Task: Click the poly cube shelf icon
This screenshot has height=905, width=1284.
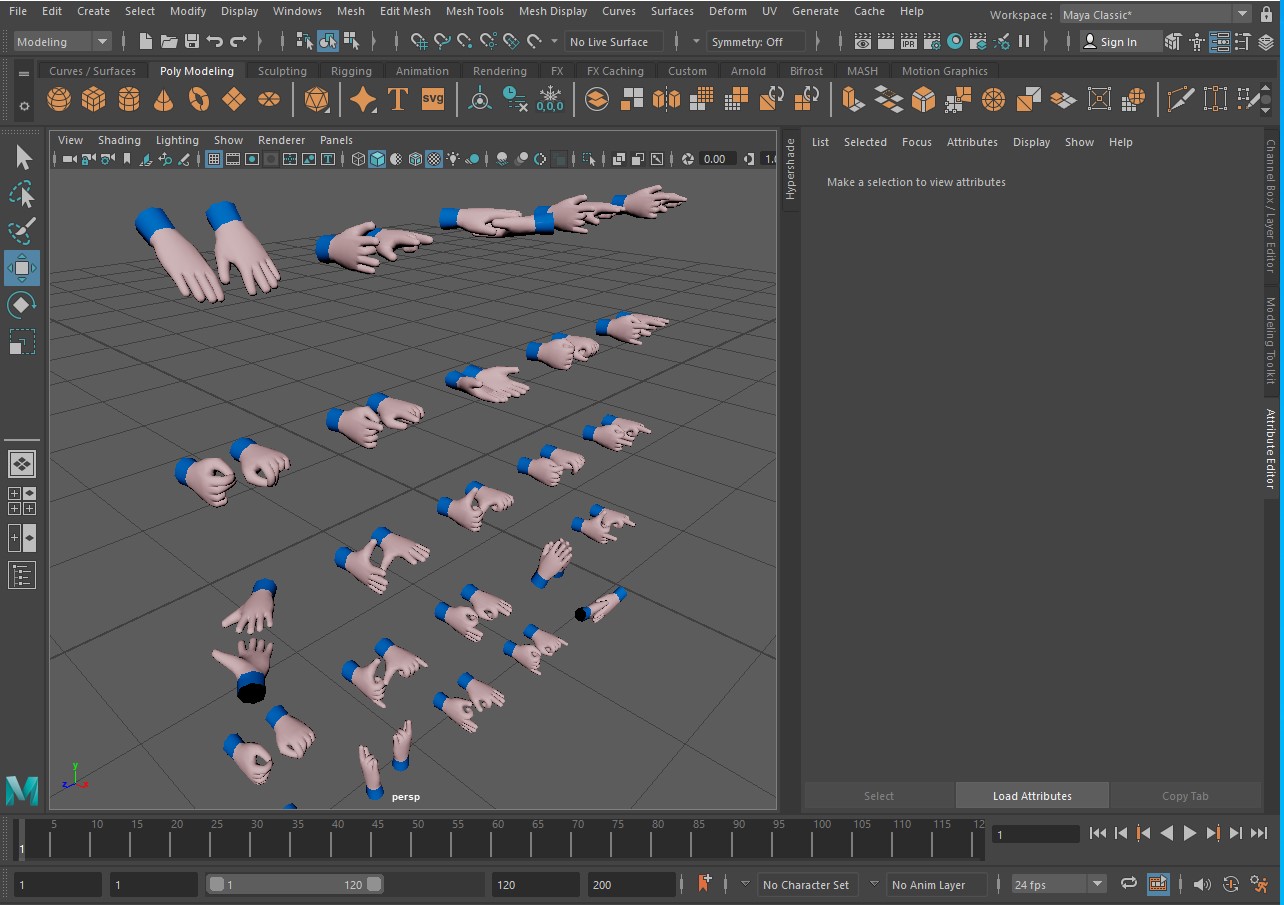Action: pos(94,100)
